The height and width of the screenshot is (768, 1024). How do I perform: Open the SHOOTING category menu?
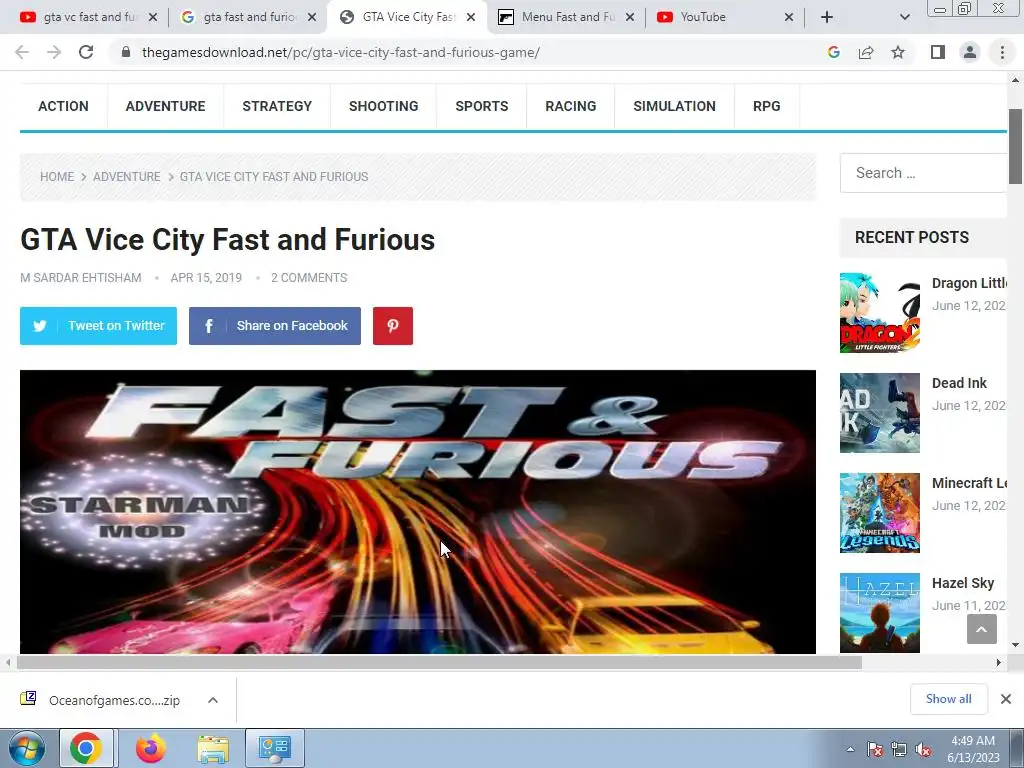tap(383, 106)
